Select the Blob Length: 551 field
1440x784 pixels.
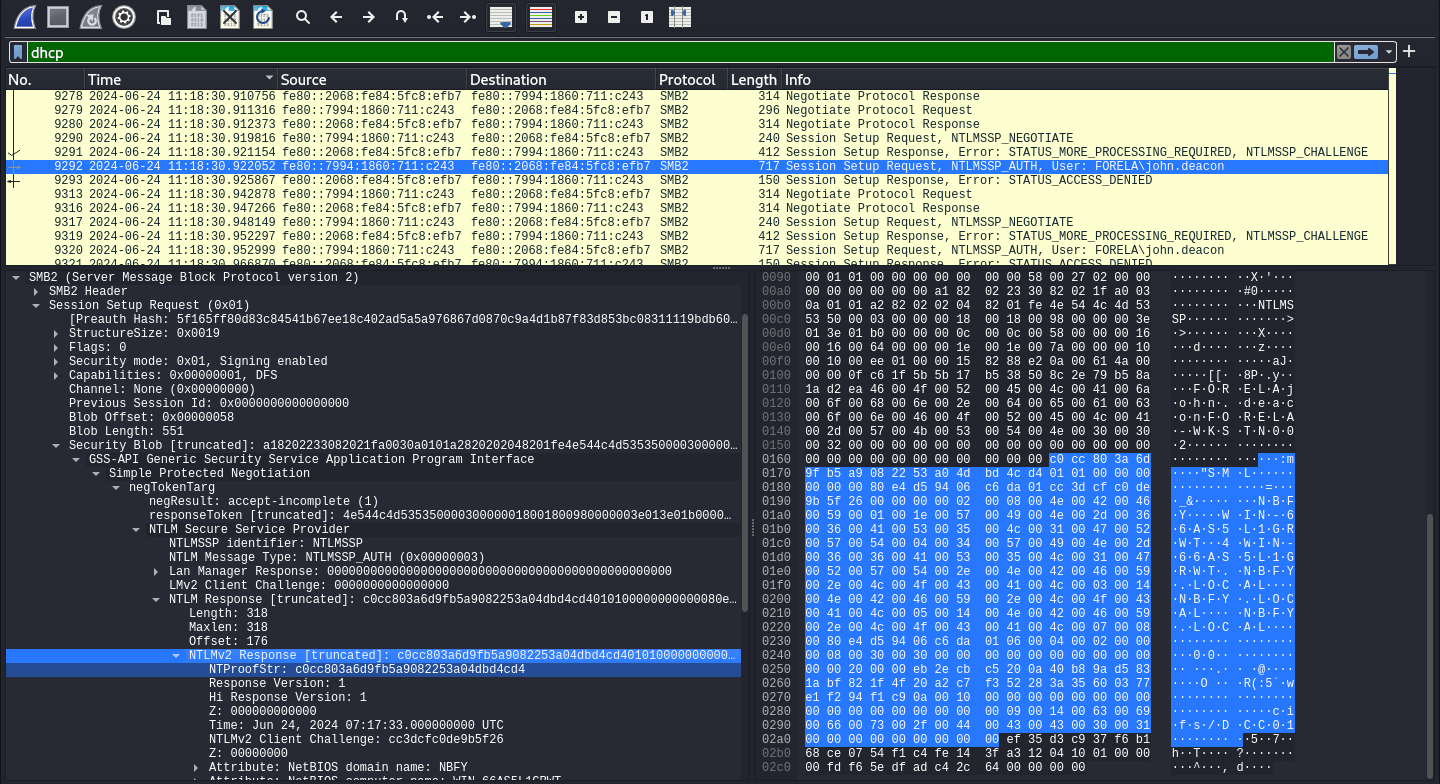pos(373,431)
